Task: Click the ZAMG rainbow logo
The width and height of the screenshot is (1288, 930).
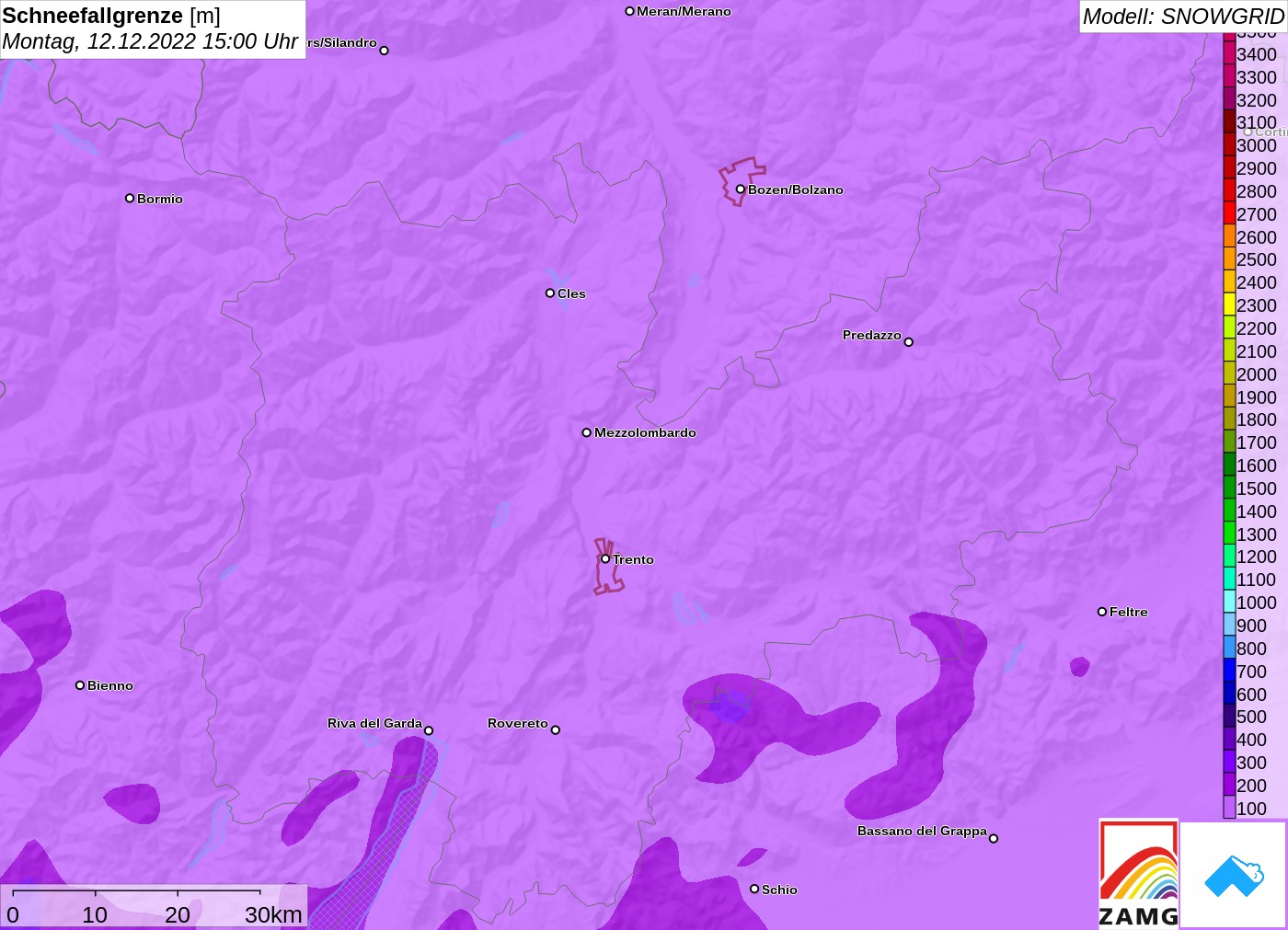Action: [1138, 873]
